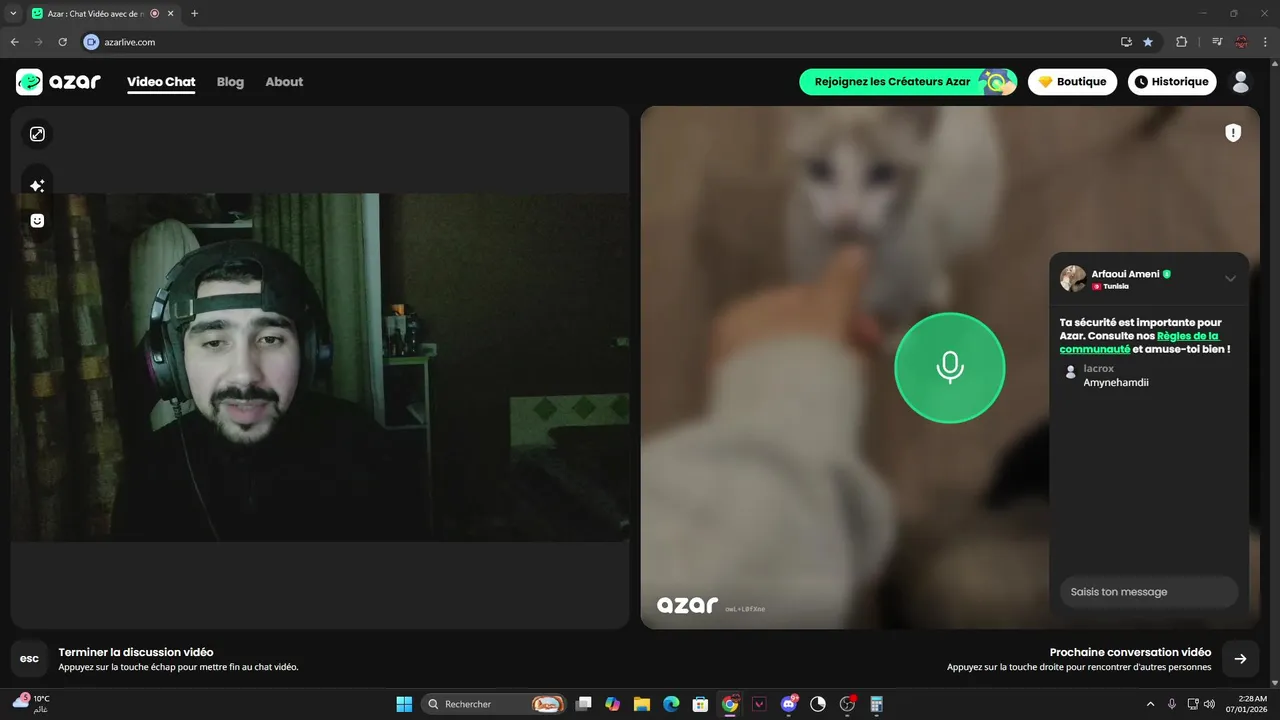Toggle the green microphone button
The width and height of the screenshot is (1280, 720).
coord(949,368)
